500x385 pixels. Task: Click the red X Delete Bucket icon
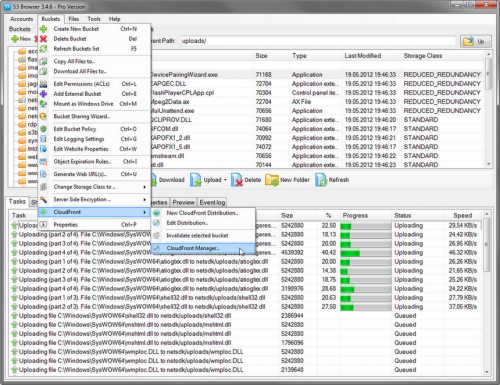point(43,39)
